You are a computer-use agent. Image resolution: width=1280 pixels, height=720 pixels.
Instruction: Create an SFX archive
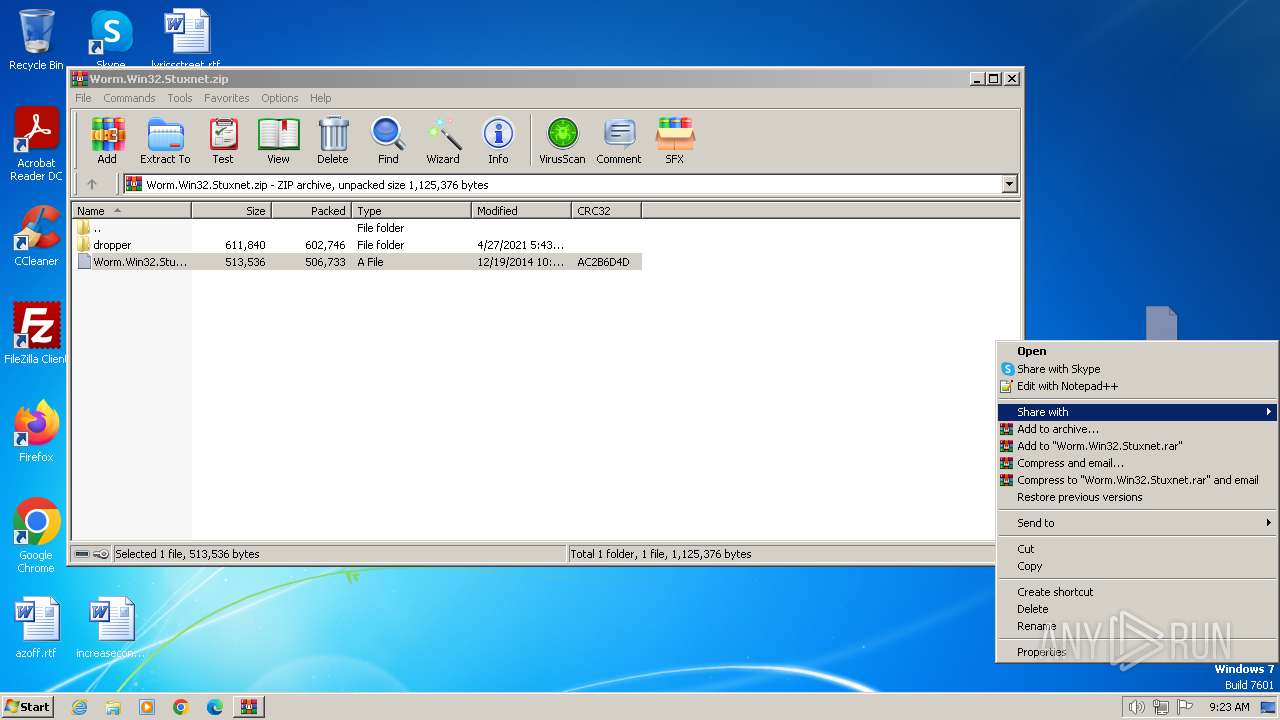675,140
